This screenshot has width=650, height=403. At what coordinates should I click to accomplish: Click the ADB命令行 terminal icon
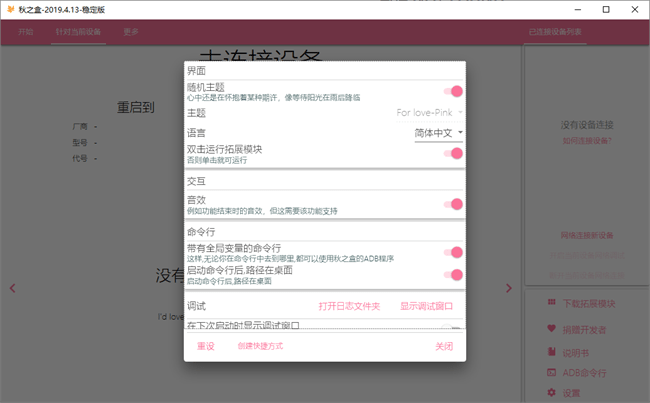551,372
